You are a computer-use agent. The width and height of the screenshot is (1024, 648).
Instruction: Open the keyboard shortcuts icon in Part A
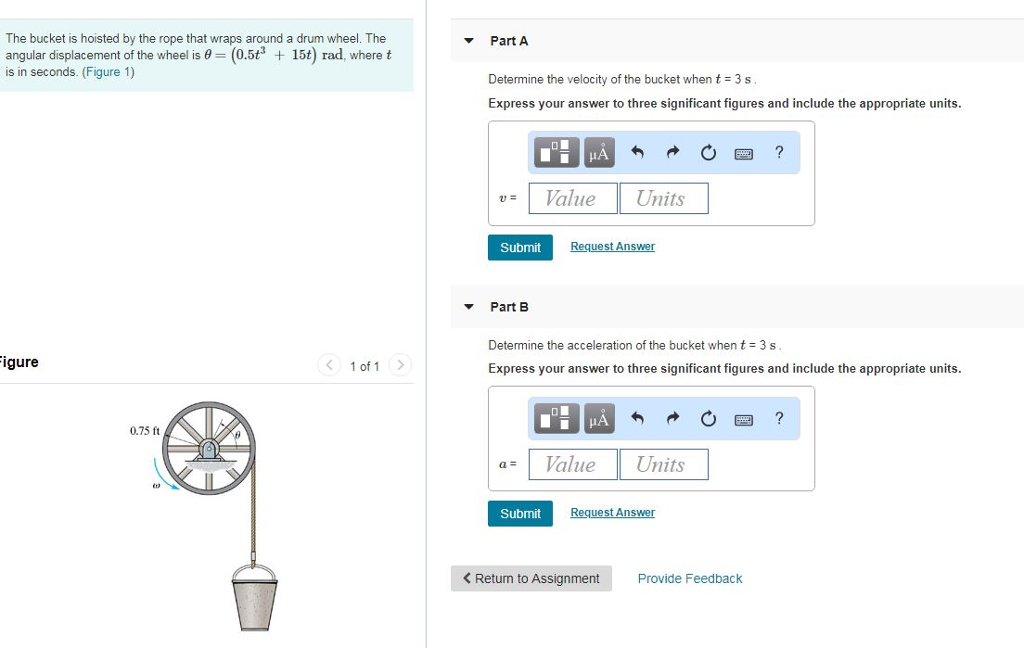click(743, 152)
